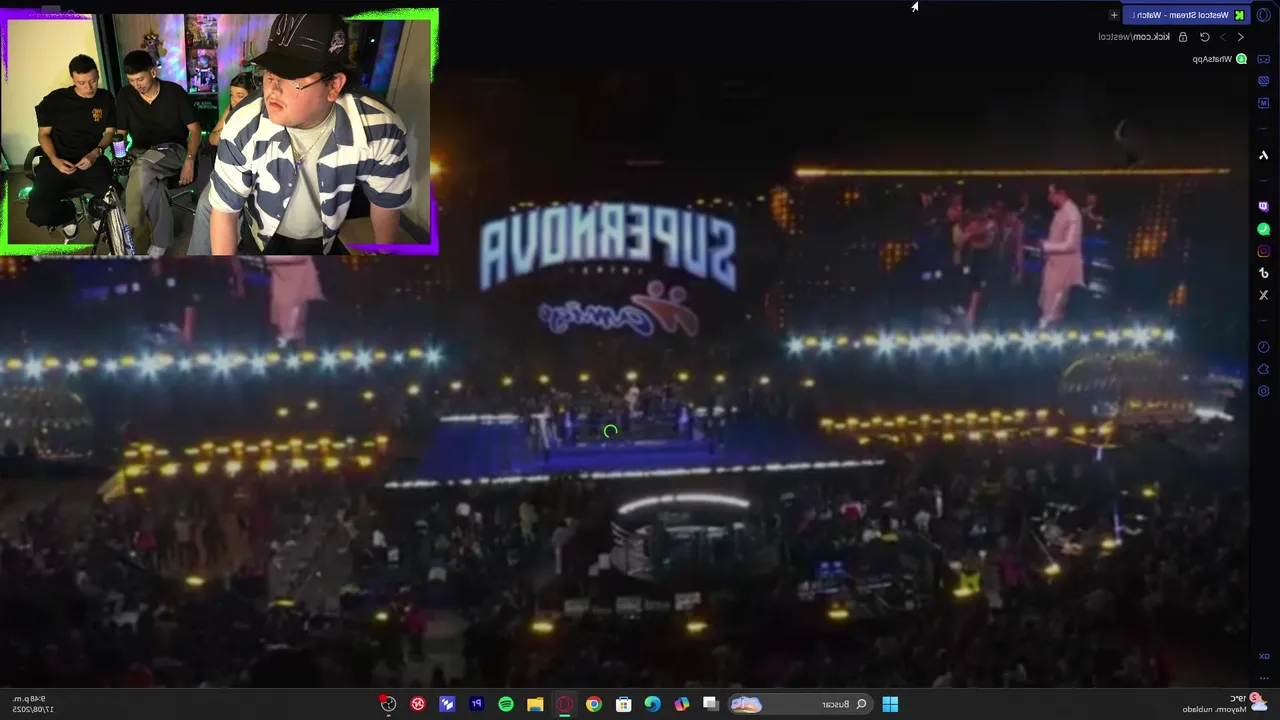1280x720 pixels.
Task: Open Instagram in the Opera sidebar
Action: pos(1263,251)
